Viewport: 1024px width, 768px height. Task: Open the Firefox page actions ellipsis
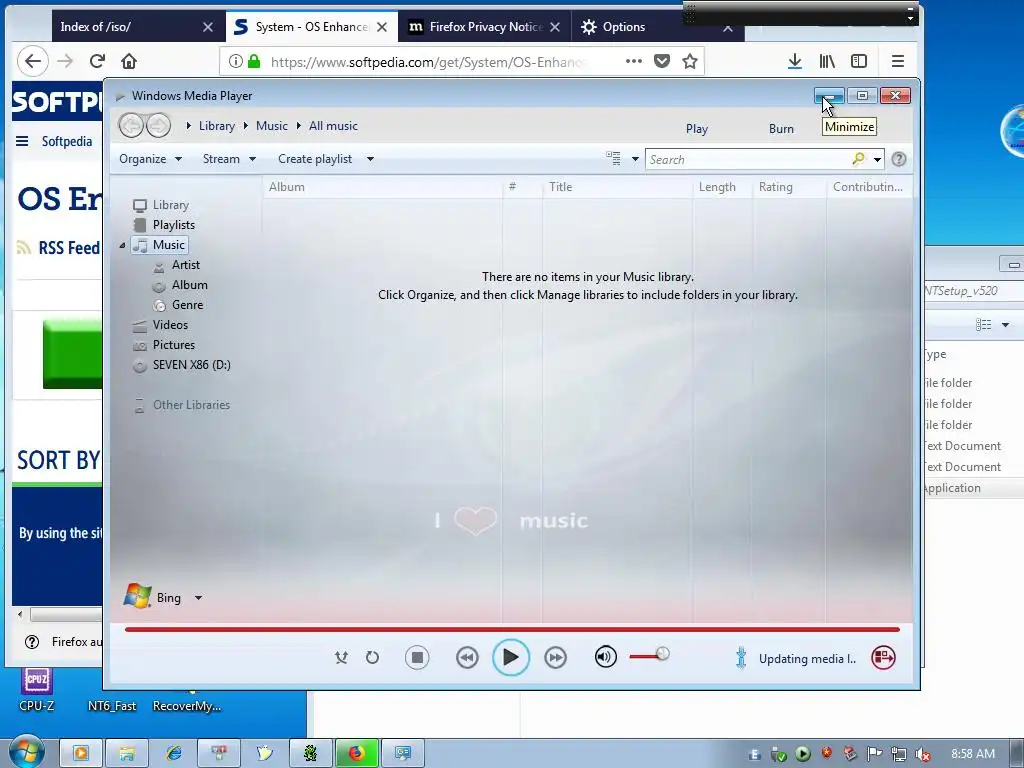click(633, 61)
